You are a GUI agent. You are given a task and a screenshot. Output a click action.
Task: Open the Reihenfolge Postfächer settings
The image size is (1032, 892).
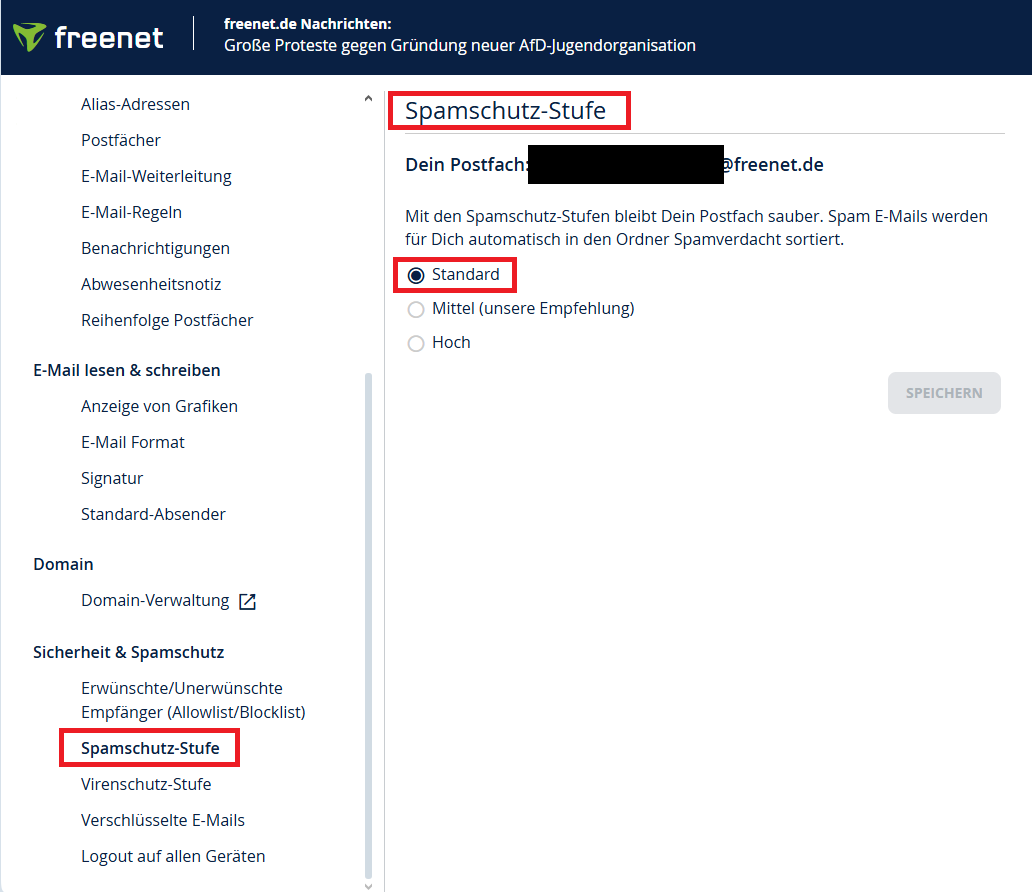click(x=167, y=319)
